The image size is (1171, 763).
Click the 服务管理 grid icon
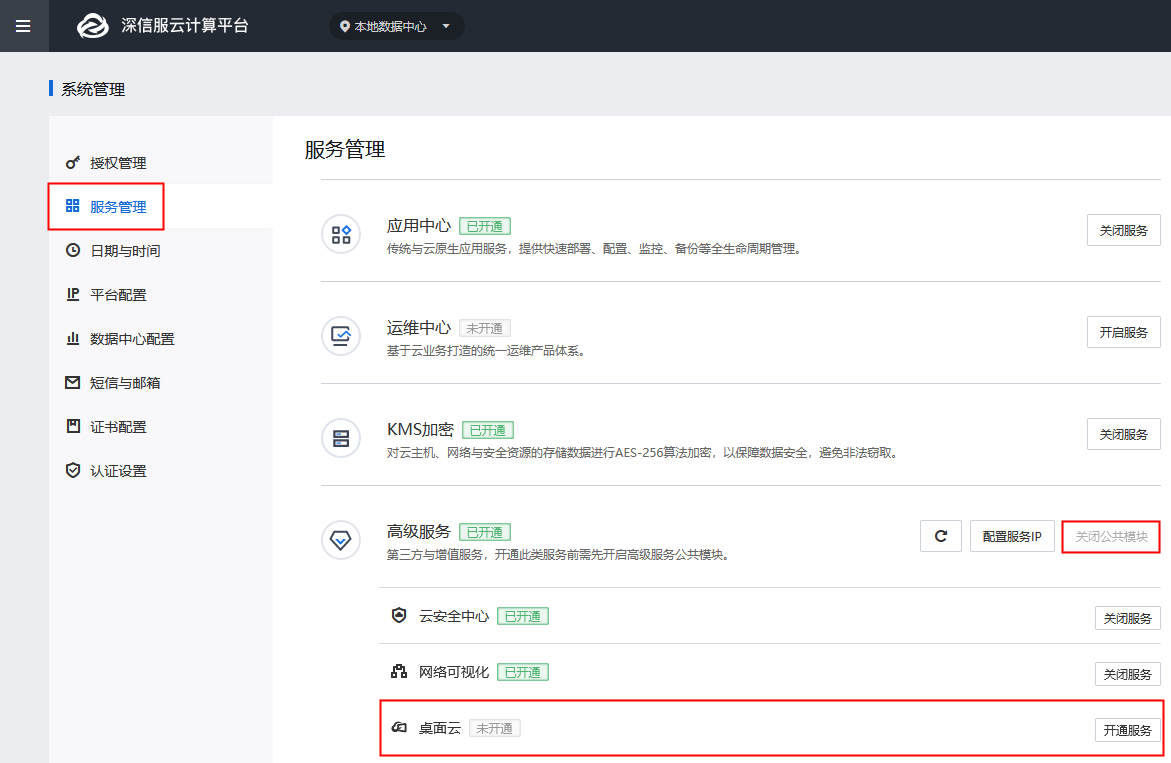pyautogui.click(x=72, y=206)
